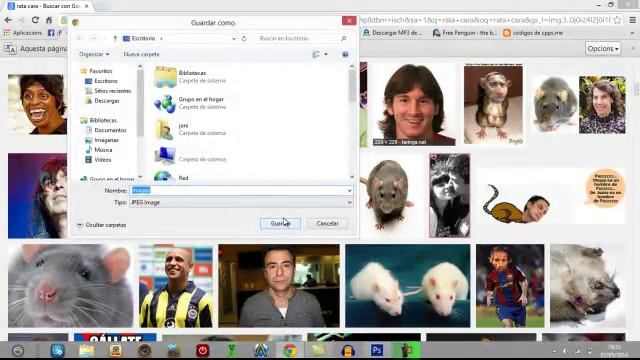Image resolution: width=640 pixels, height=360 pixels.
Task: Select Música in the navigation pane
Action: 103,150
